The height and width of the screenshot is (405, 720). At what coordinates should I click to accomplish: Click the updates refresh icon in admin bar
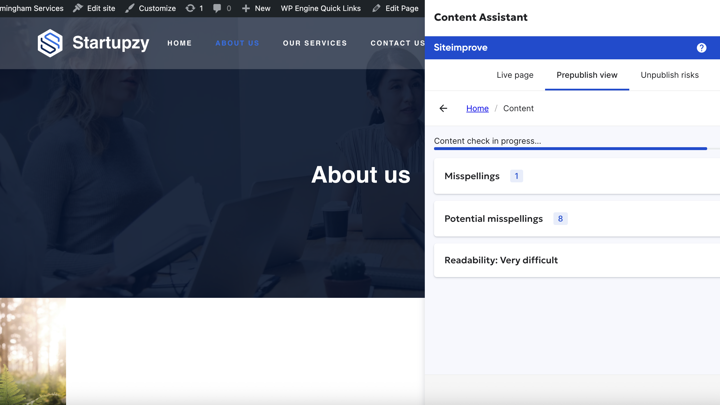190,8
